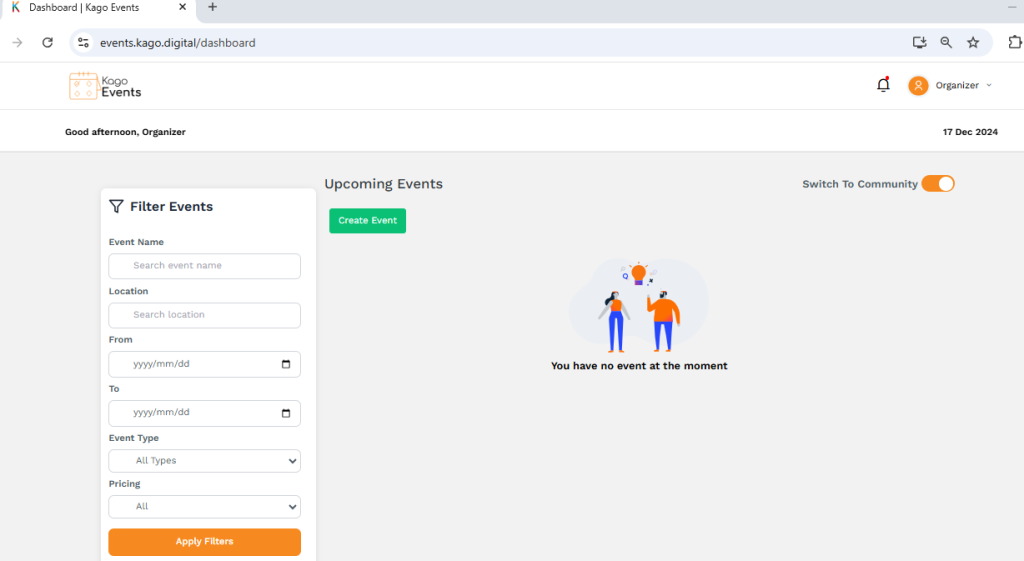
Task: Bookmark page with the star icon
Action: click(x=973, y=43)
